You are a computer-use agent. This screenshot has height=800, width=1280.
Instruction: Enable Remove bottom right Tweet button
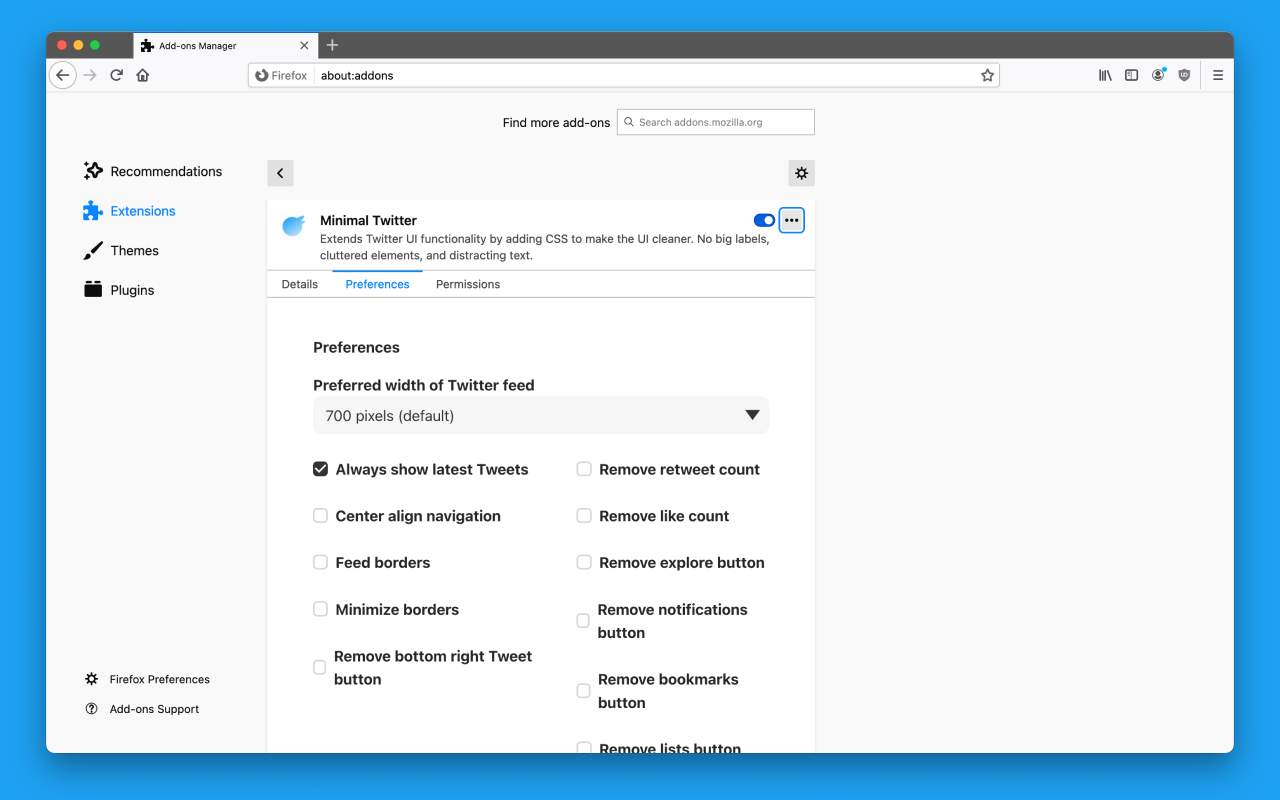[x=320, y=667]
